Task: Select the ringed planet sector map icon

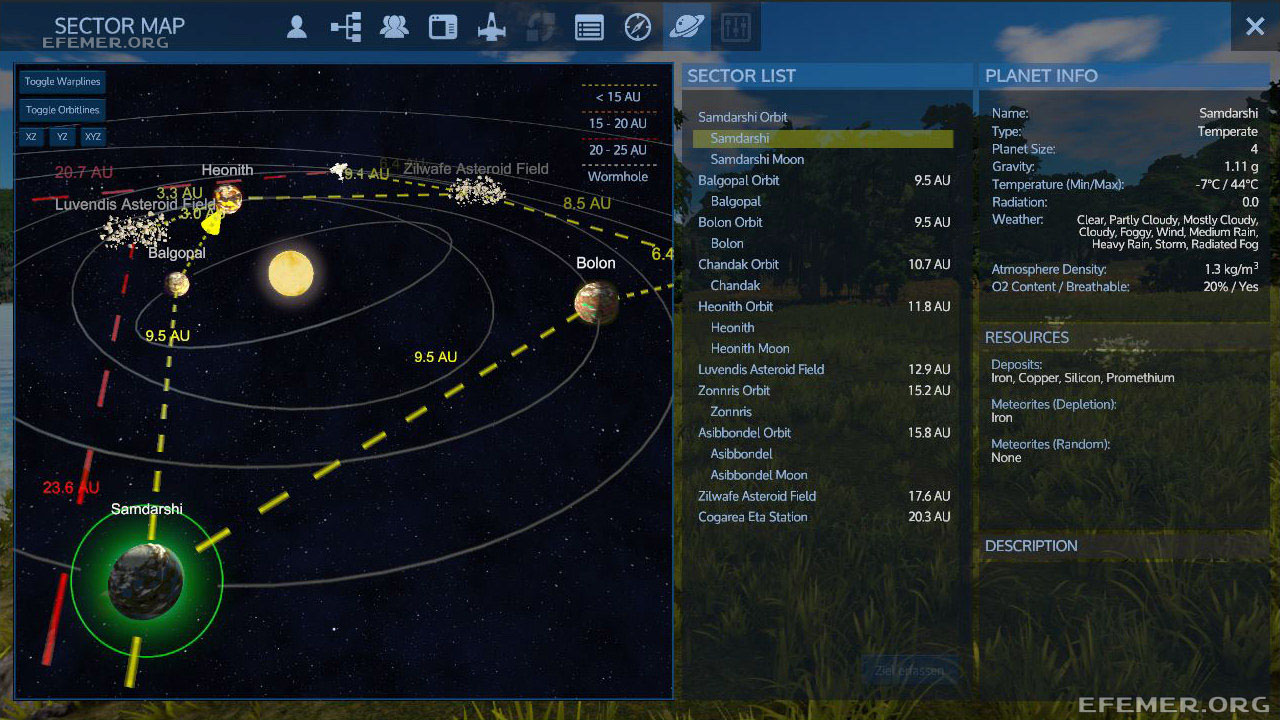Action: (687, 27)
